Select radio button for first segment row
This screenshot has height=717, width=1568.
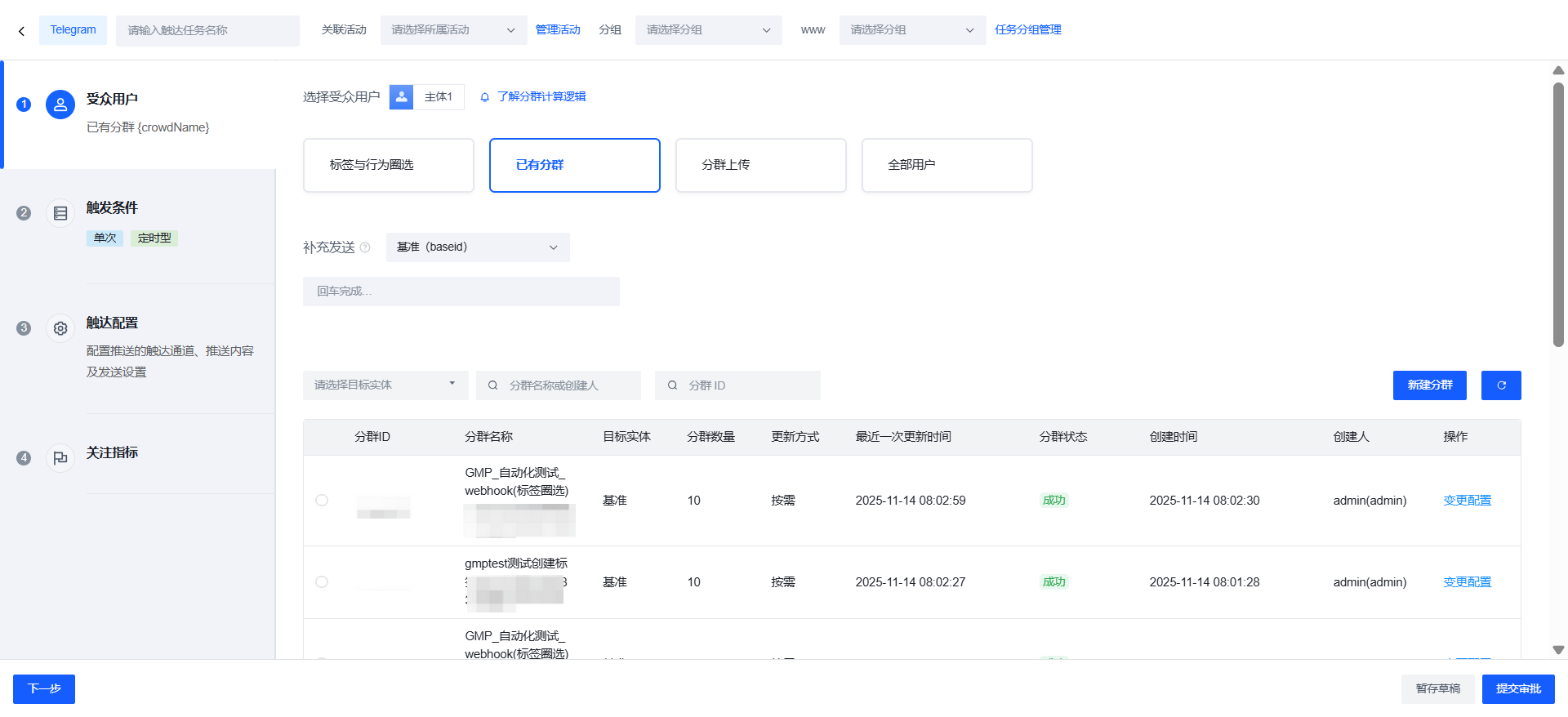point(322,501)
